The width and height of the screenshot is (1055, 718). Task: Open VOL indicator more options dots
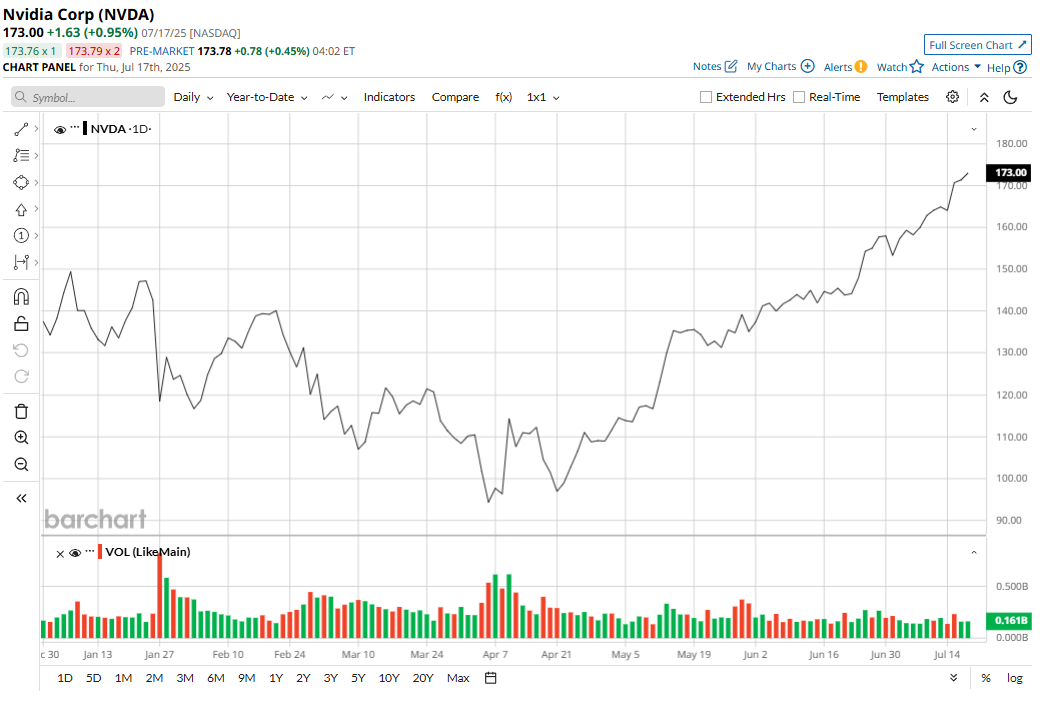[x=89, y=550]
